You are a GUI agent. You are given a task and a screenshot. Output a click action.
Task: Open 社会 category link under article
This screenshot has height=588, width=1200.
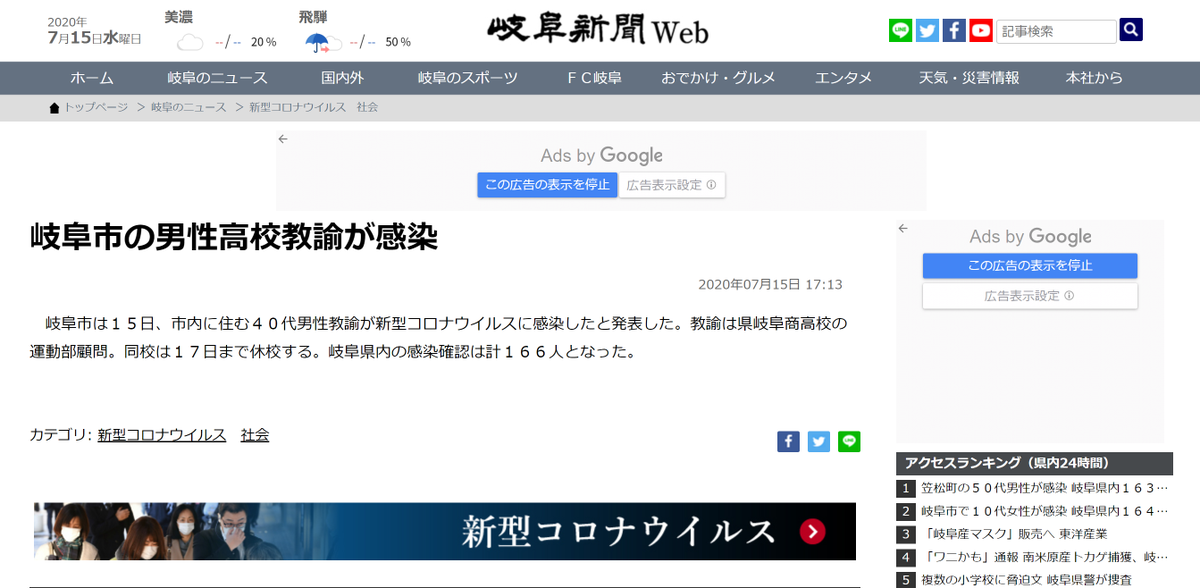(255, 435)
